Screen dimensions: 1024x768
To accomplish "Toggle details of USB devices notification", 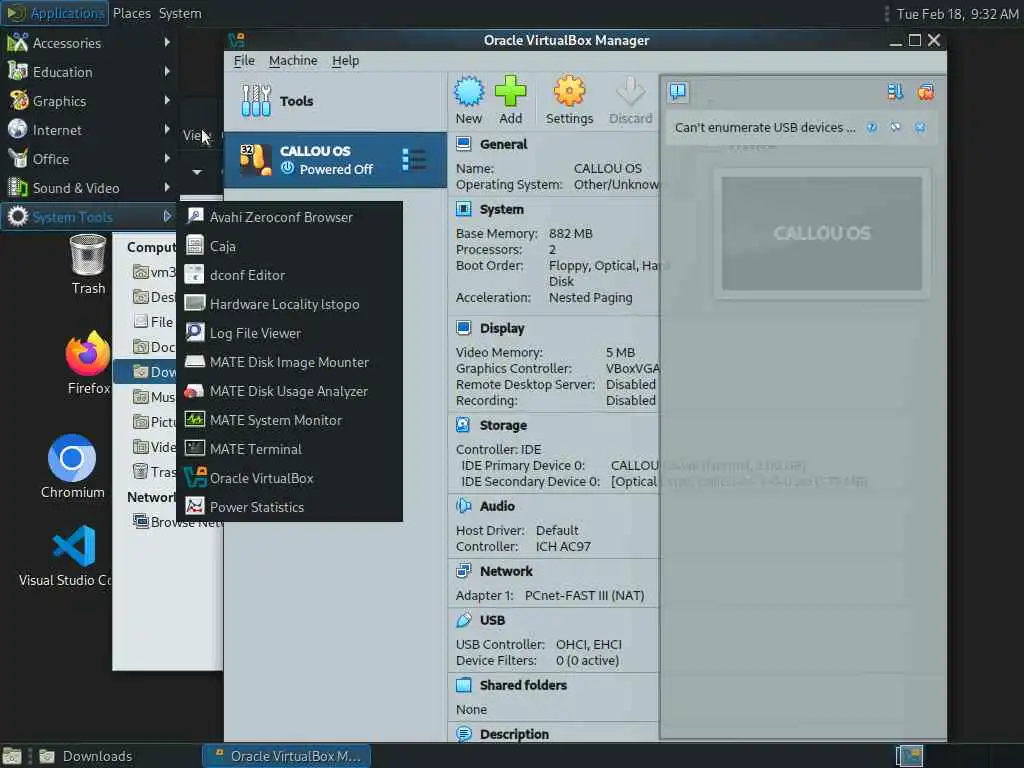I will (895, 127).
